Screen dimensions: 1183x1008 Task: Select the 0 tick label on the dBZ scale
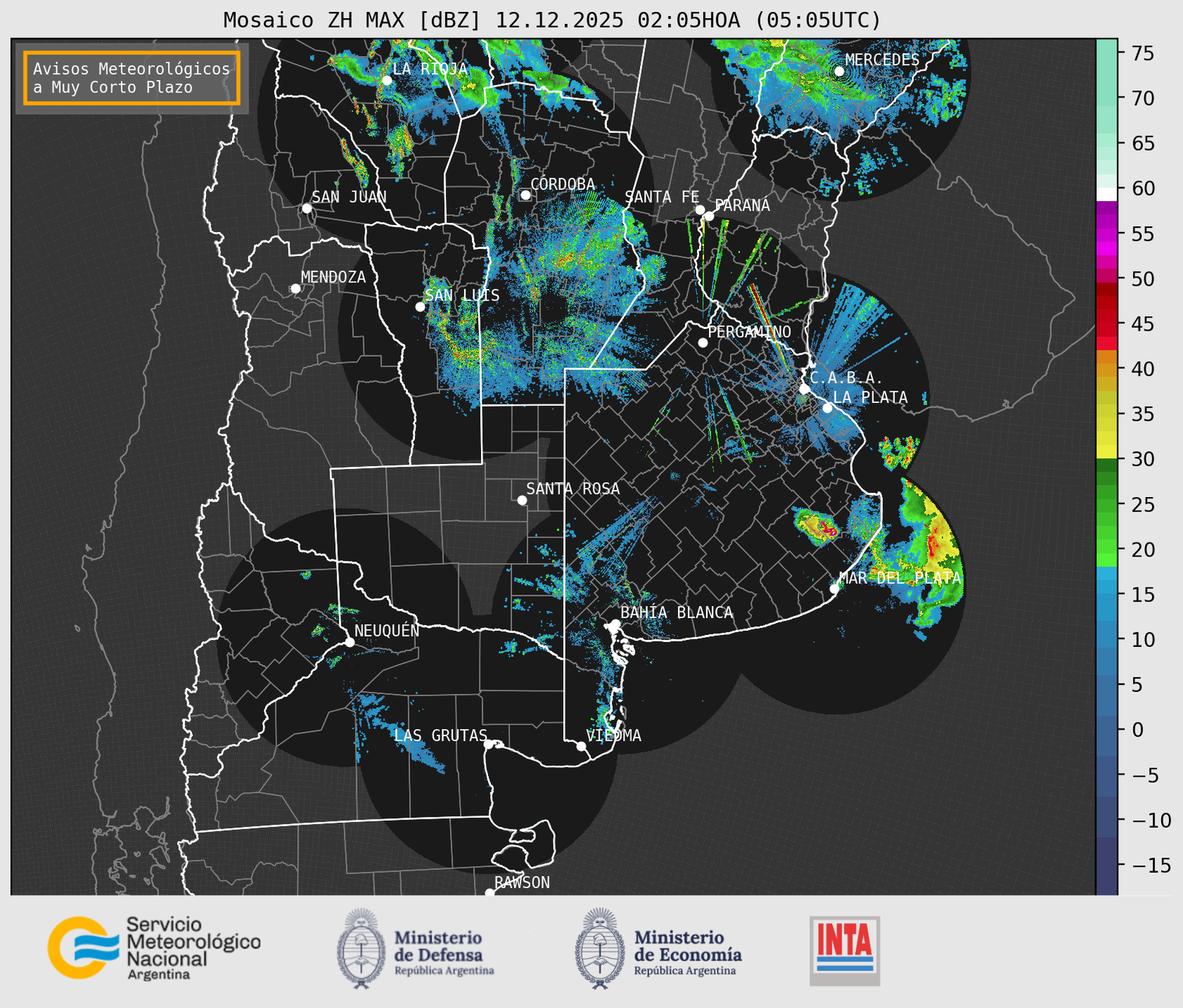1137,730
